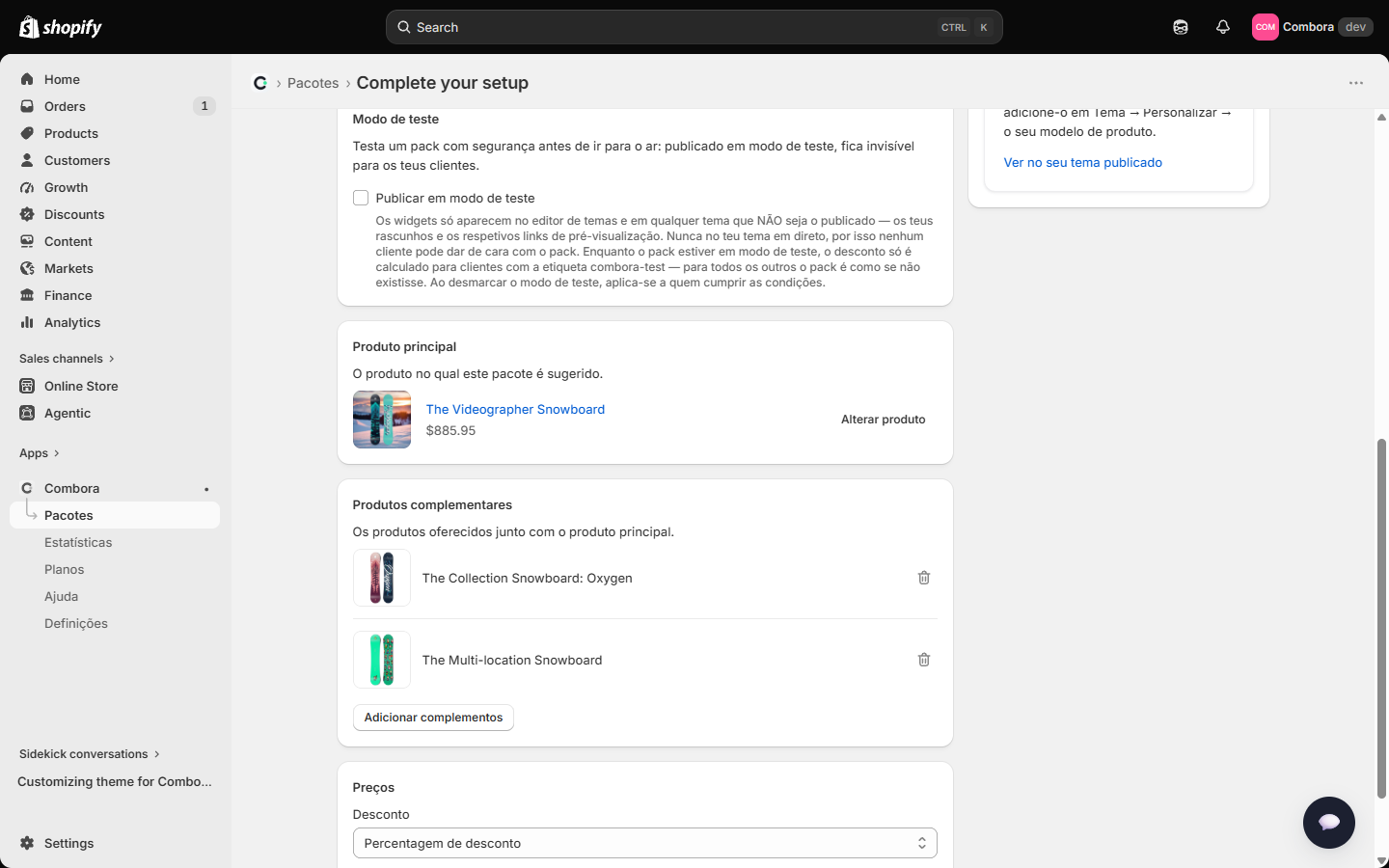Click the Markets globe icon
Image resolution: width=1389 pixels, height=868 pixels.
(x=27, y=268)
